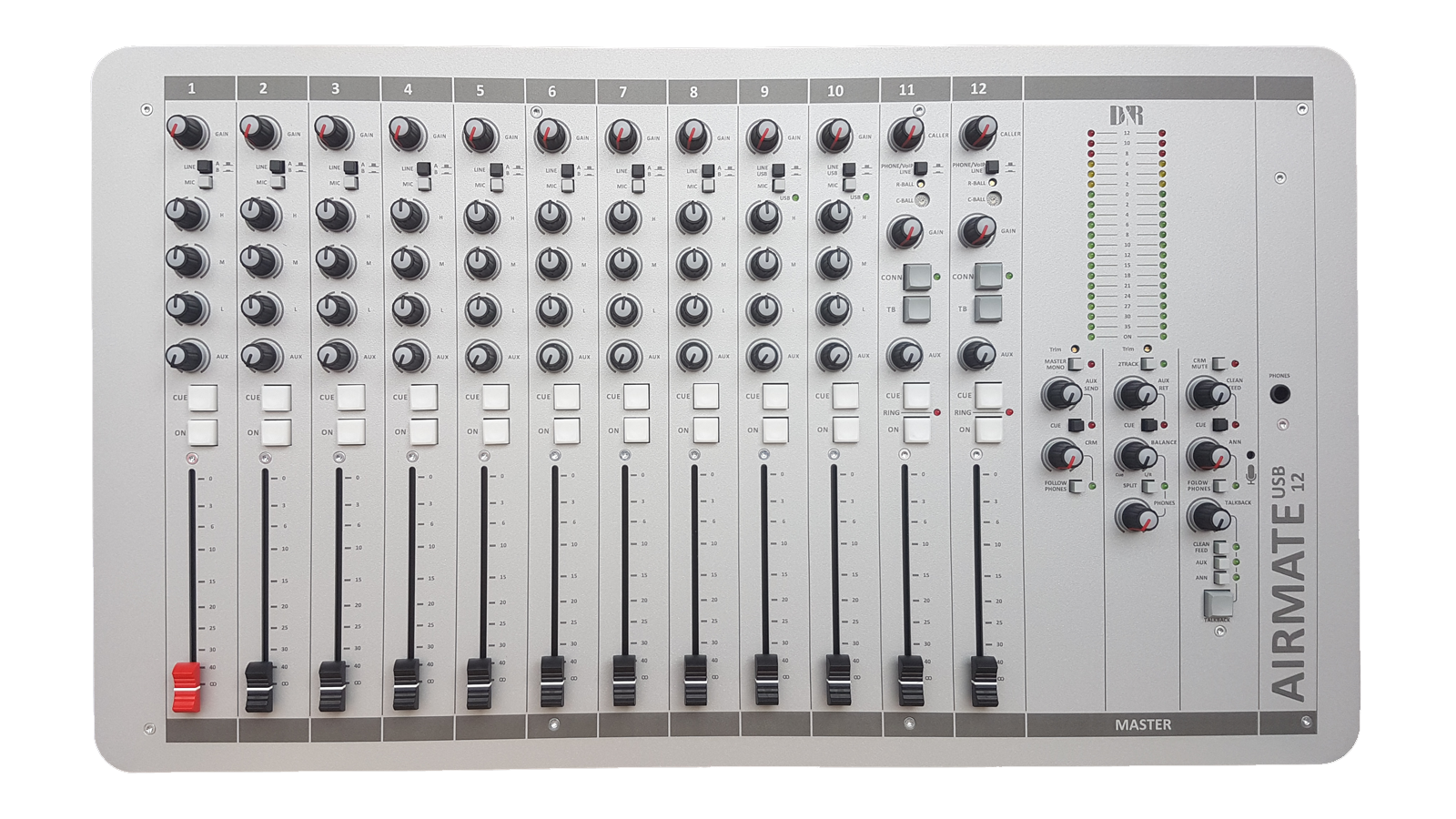
Task: Adjust the LOW EQ knob on channel 7
Action: (x=625, y=309)
